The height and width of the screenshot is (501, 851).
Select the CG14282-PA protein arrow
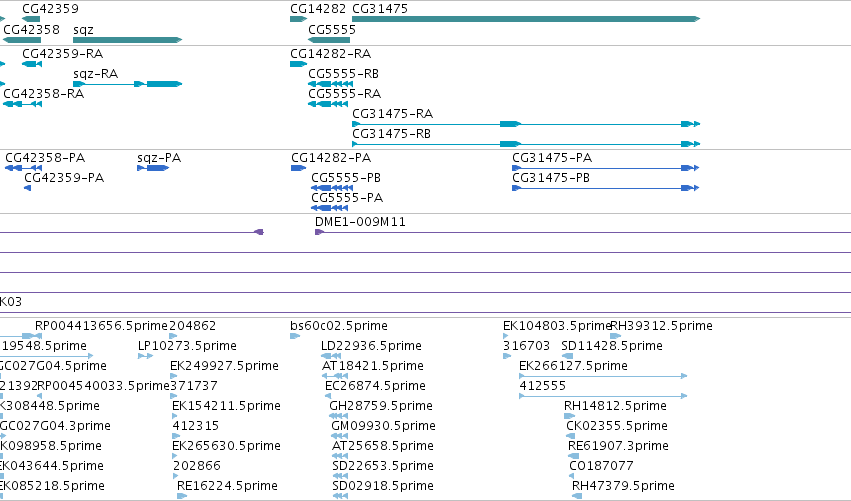299,168
